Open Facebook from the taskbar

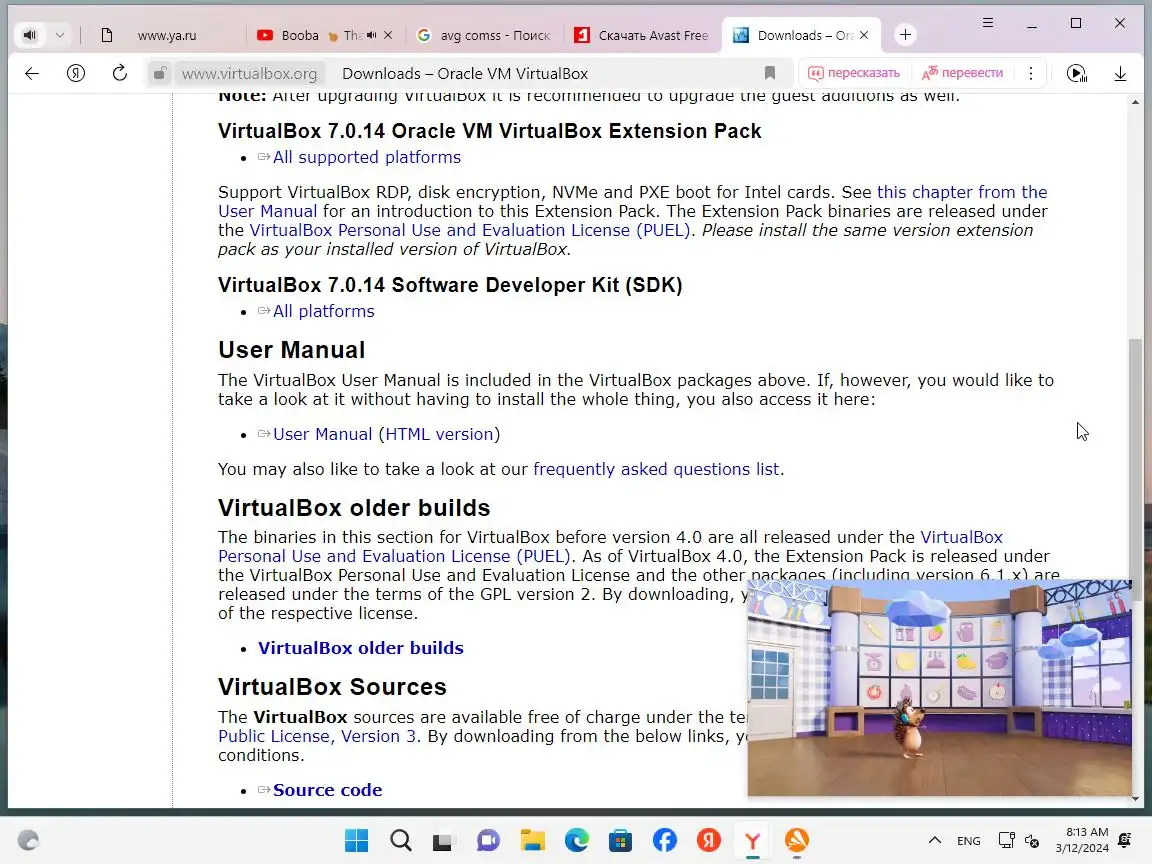click(665, 840)
